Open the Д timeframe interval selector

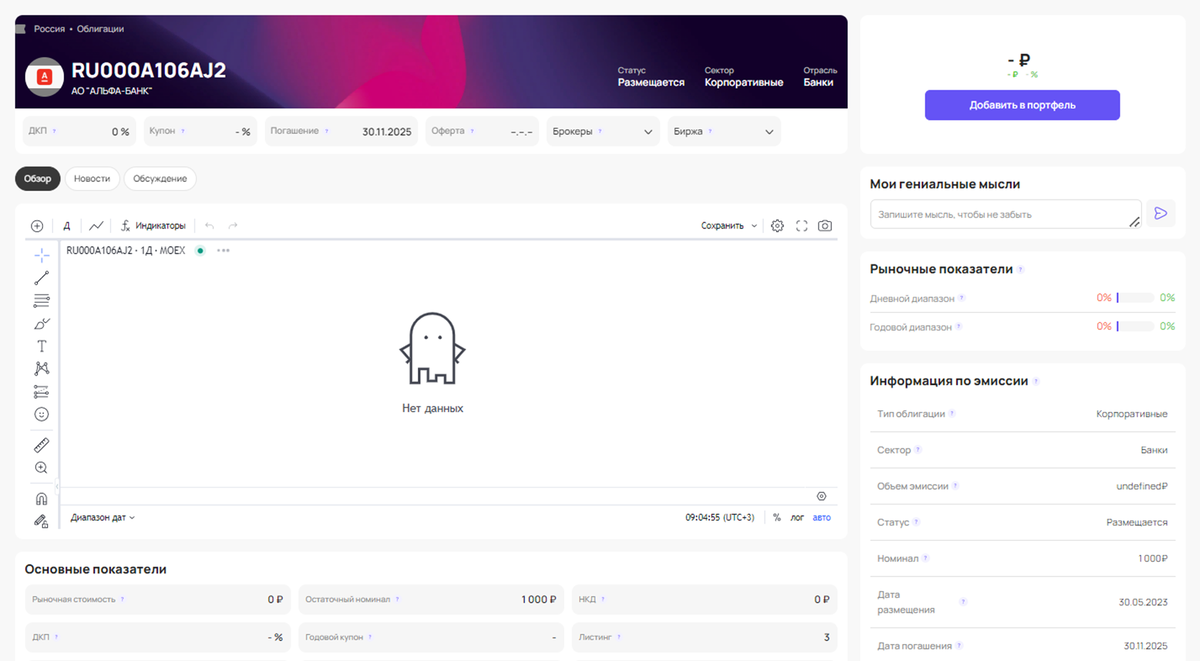pyautogui.click(x=67, y=226)
